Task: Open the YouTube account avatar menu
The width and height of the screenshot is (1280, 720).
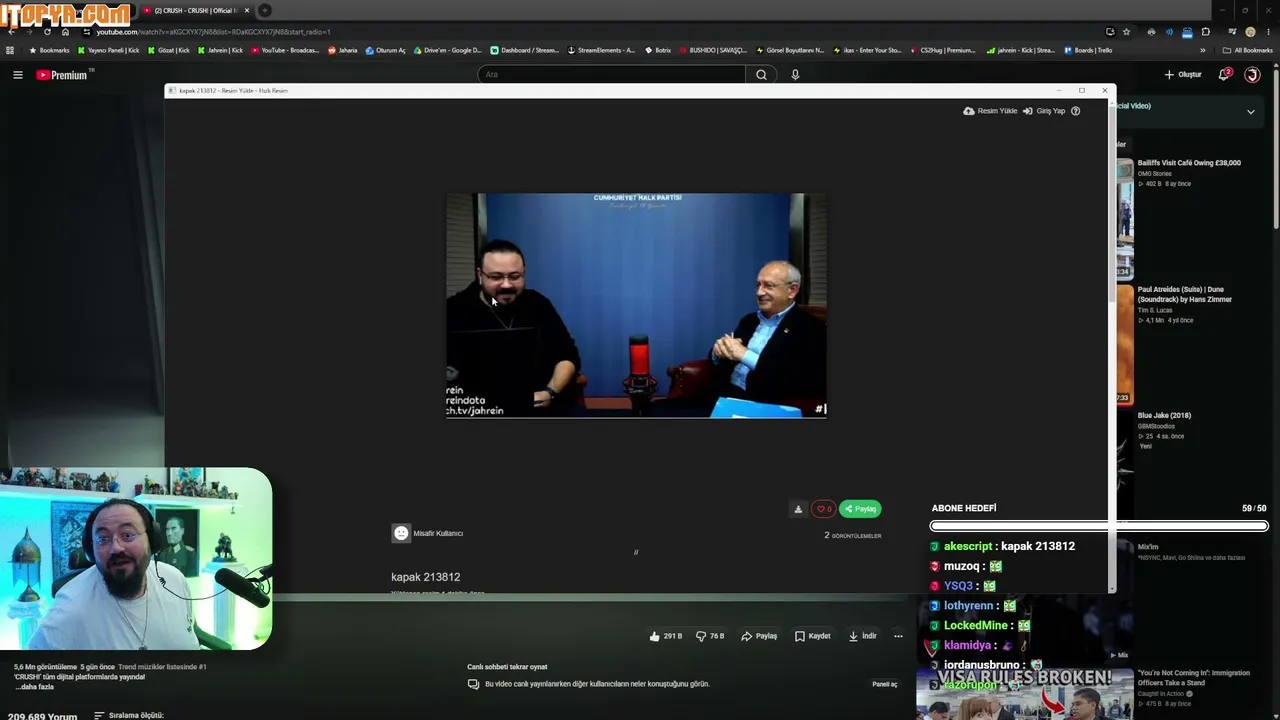Action: tap(1252, 75)
